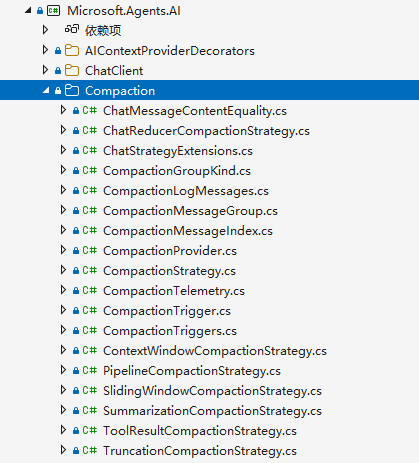Screen dimensions: 419x463
Task: Select file CompactionLogMessages.cs
Action: click(x=186, y=191)
